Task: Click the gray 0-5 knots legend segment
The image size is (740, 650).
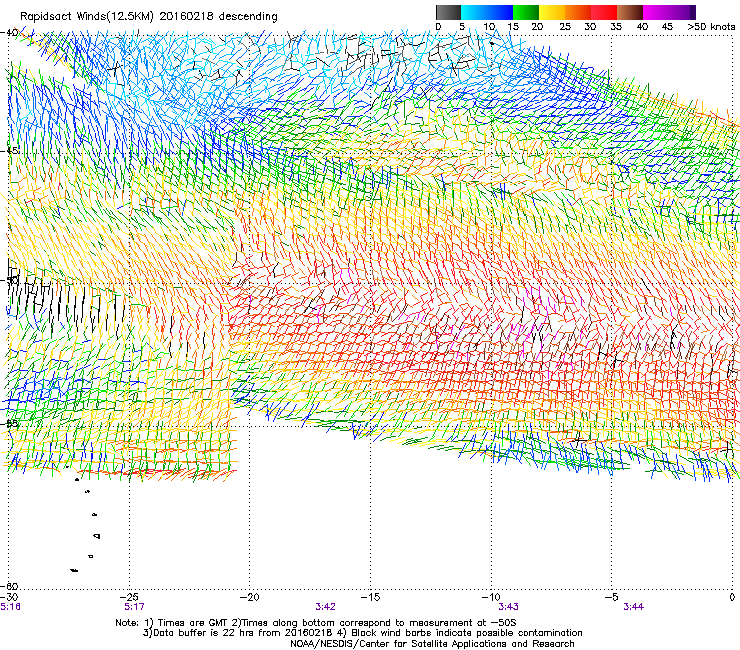Action: 448,12
